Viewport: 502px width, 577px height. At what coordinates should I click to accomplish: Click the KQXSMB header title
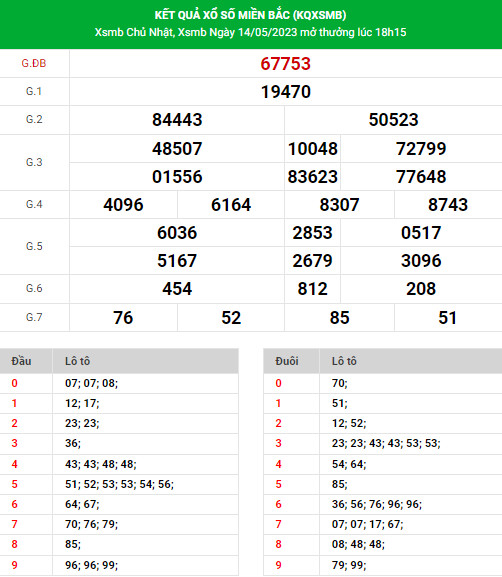coord(250,15)
